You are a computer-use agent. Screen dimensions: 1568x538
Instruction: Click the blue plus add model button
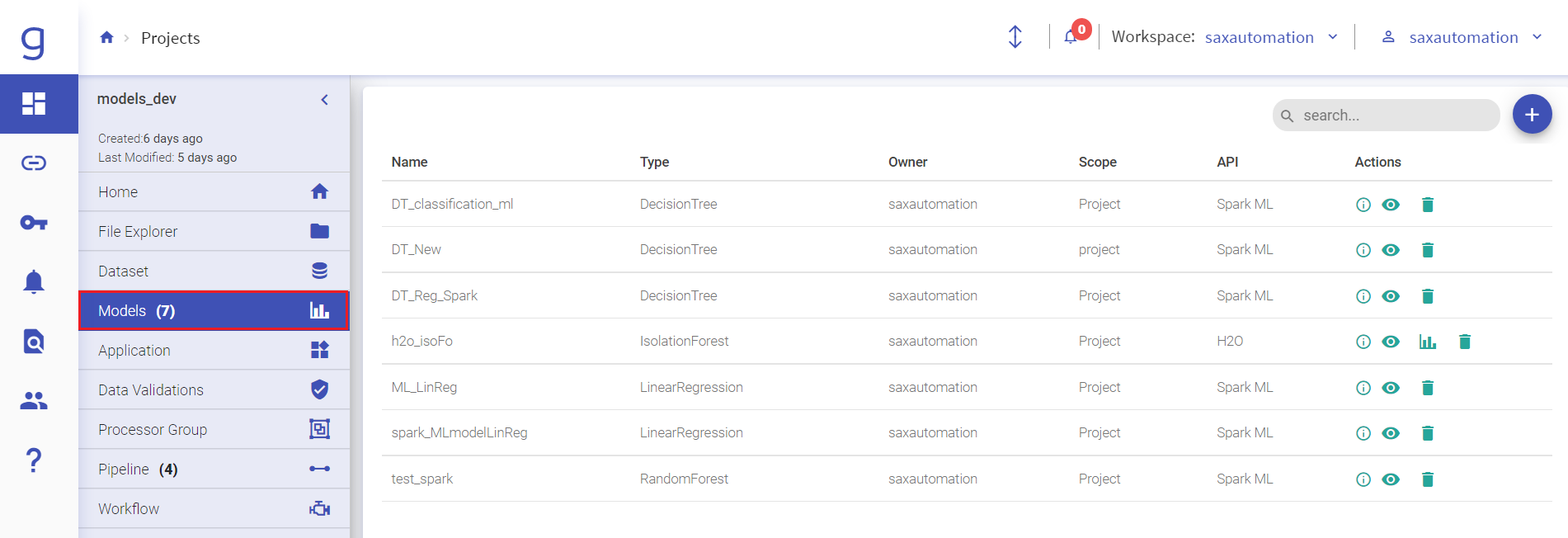[x=1532, y=115]
